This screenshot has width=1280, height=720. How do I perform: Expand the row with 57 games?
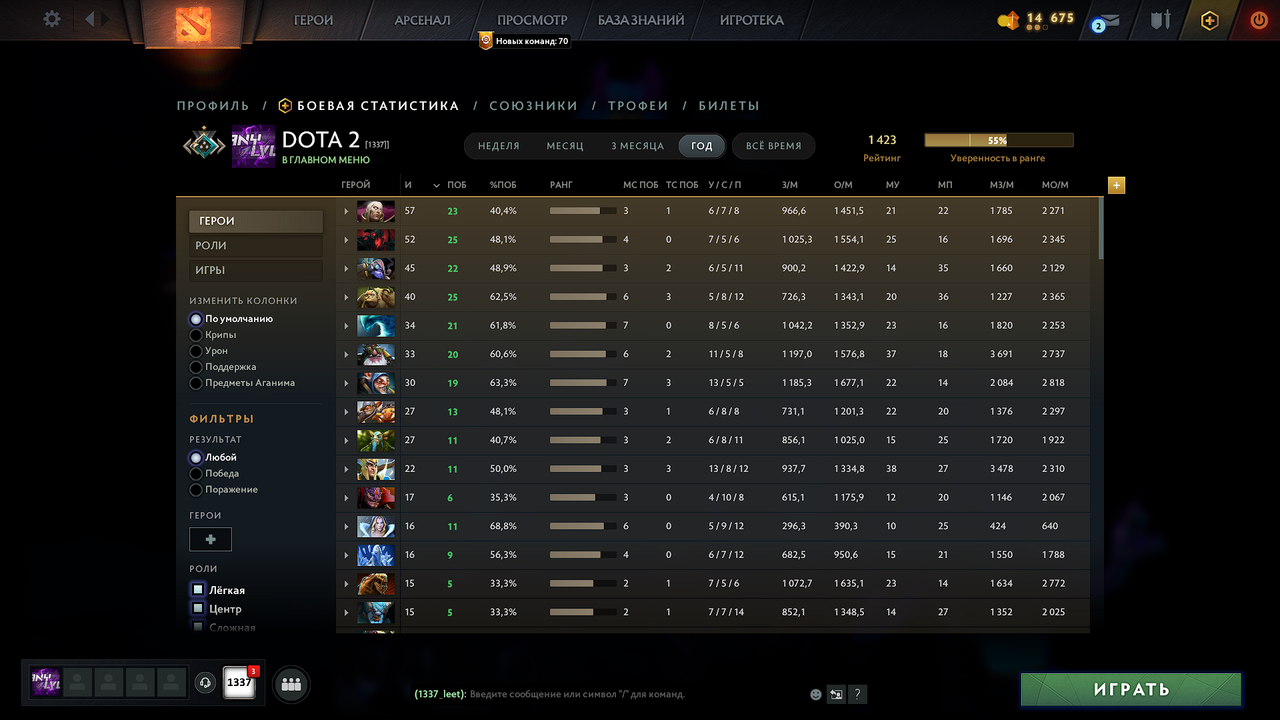tap(346, 211)
